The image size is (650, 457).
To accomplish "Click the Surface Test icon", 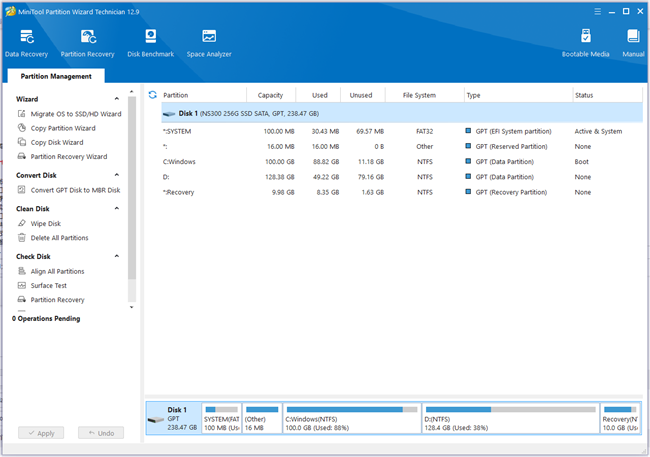I will pos(22,285).
